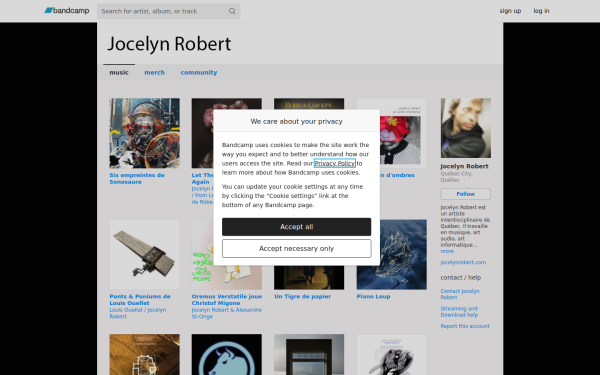The width and height of the screenshot is (600, 375).
Task: Click Piano Loup title link
Action: 373,297
